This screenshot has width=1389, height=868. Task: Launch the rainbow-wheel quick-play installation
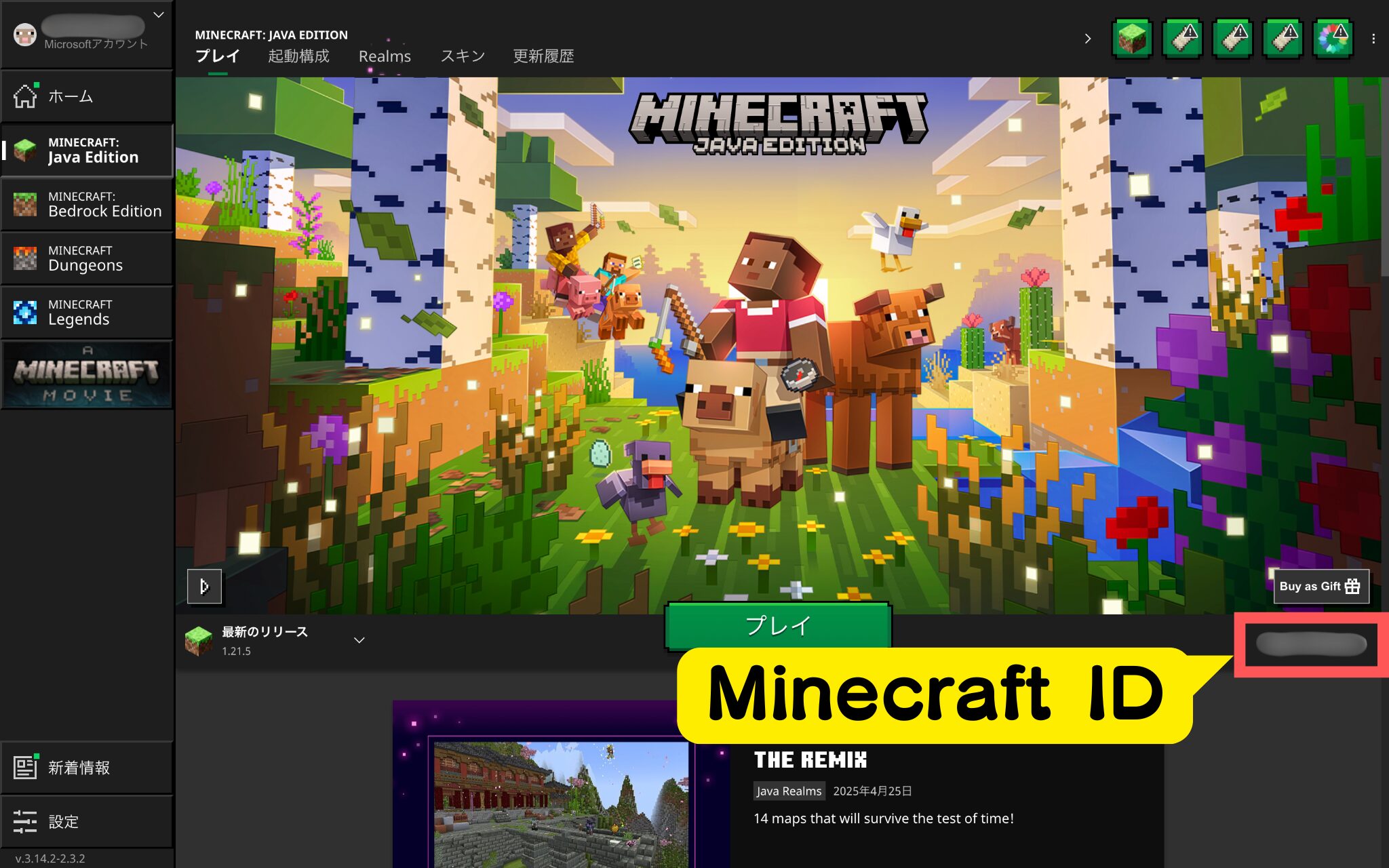(1333, 39)
